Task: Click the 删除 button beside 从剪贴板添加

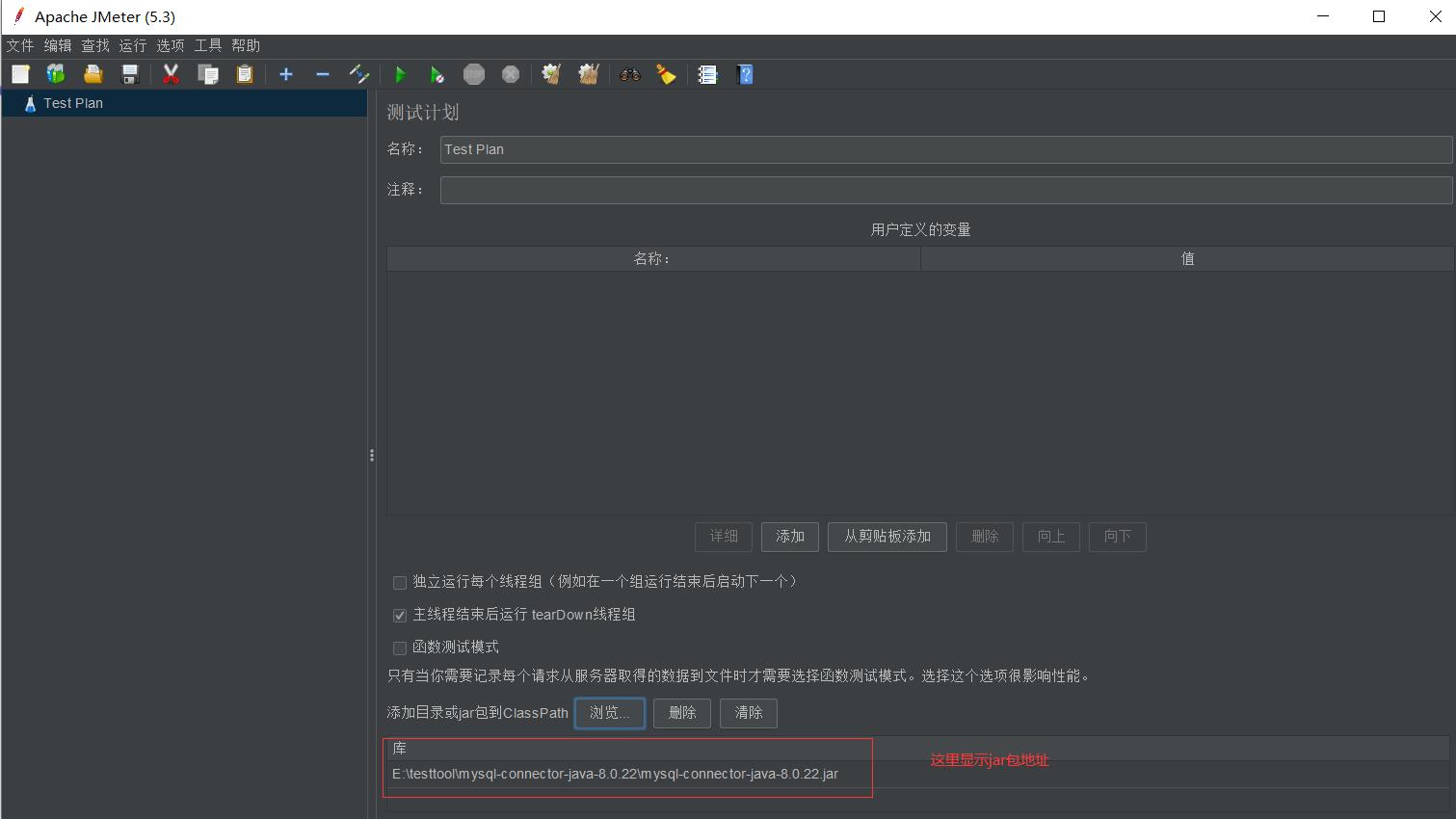Action: (x=985, y=537)
